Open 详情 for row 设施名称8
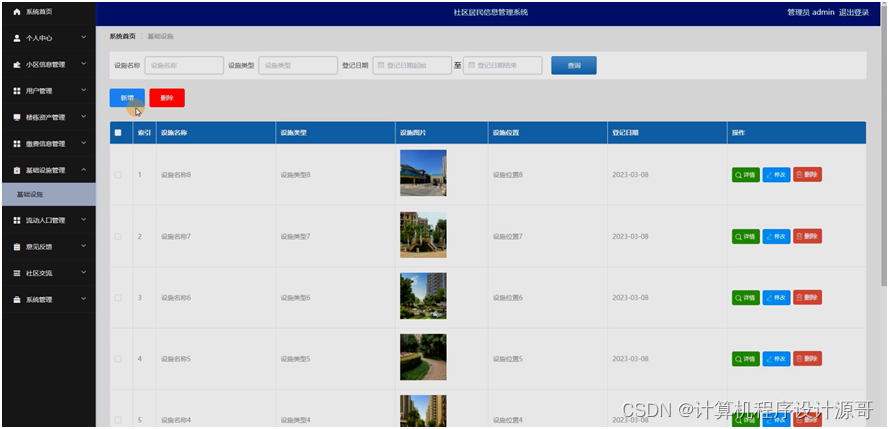This screenshot has width=889, height=429. (746, 175)
